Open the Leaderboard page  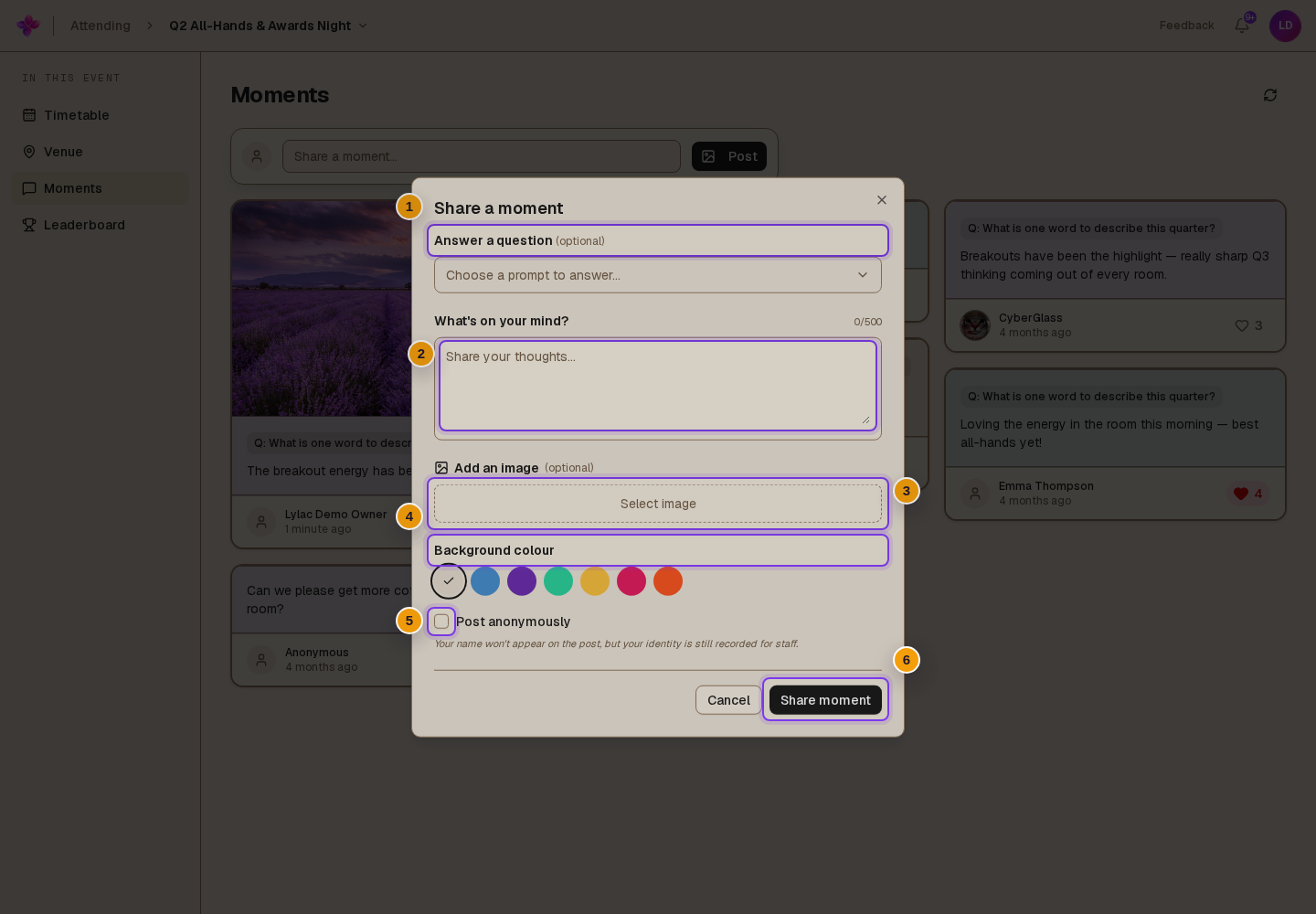click(x=101, y=225)
